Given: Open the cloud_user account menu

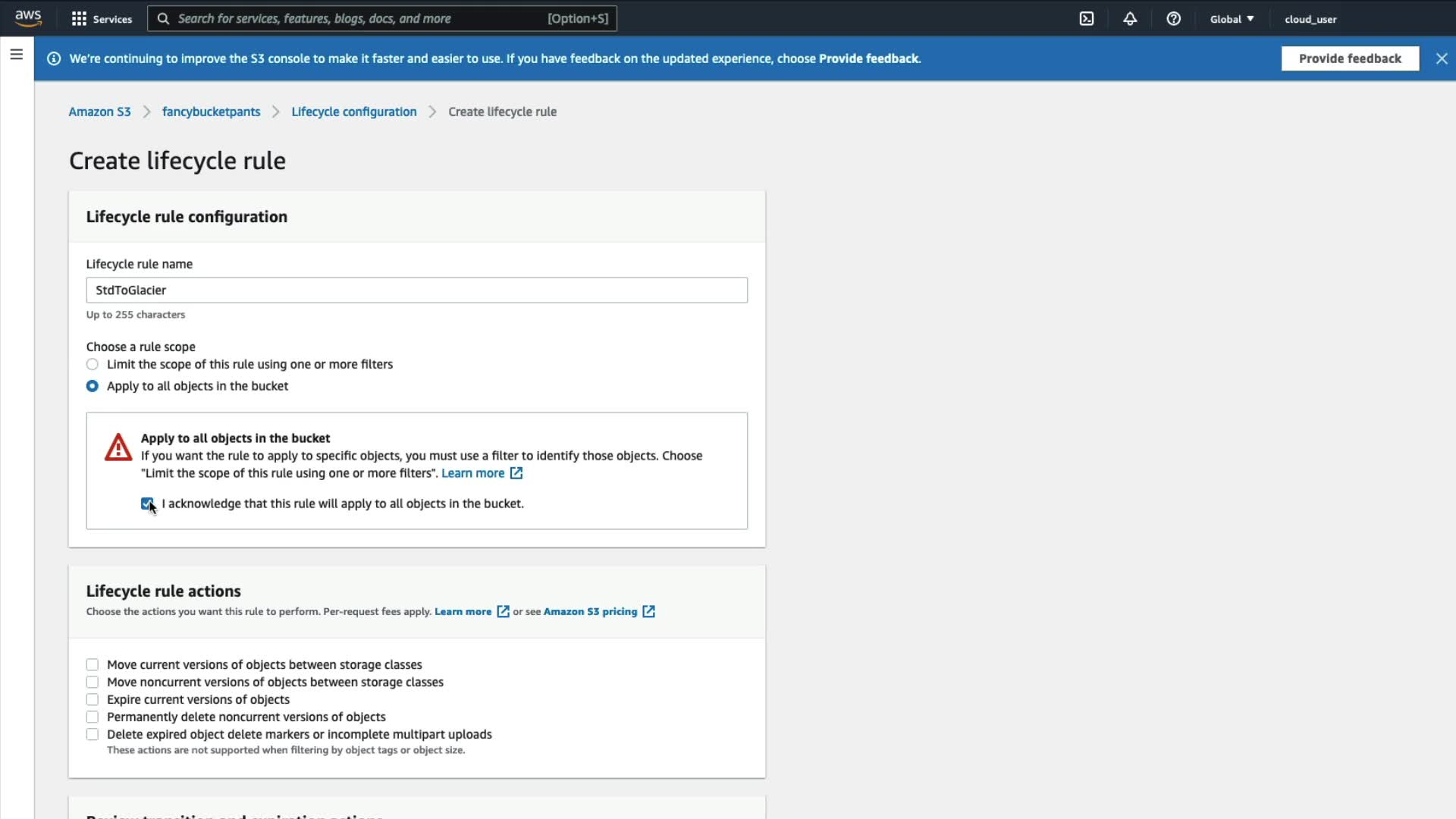Looking at the screenshot, I should point(1310,19).
